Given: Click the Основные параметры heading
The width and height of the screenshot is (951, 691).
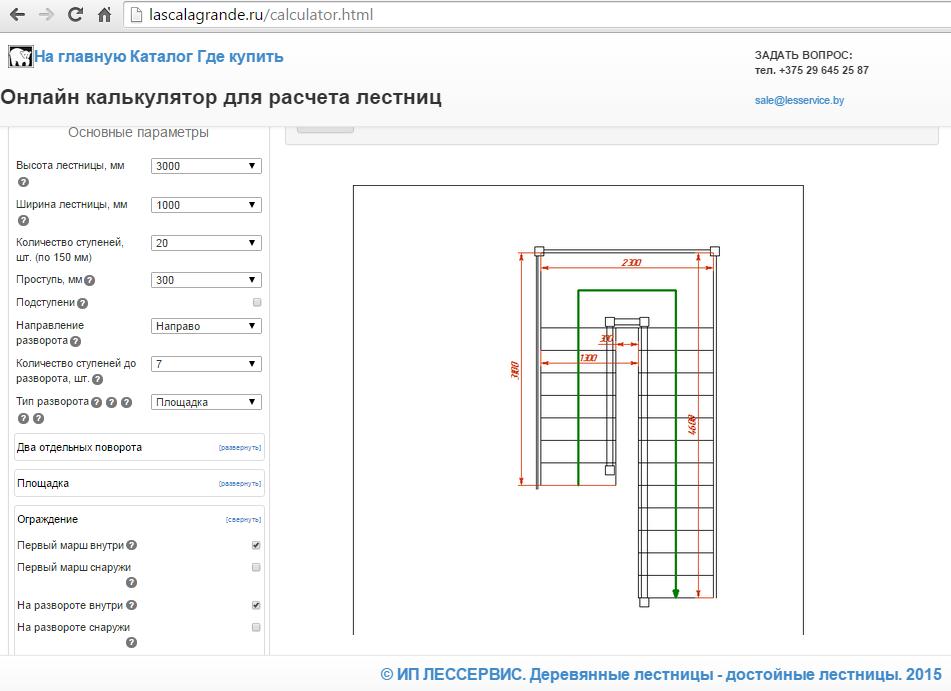Looking at the screenshot, I should [x=138, y=132].
